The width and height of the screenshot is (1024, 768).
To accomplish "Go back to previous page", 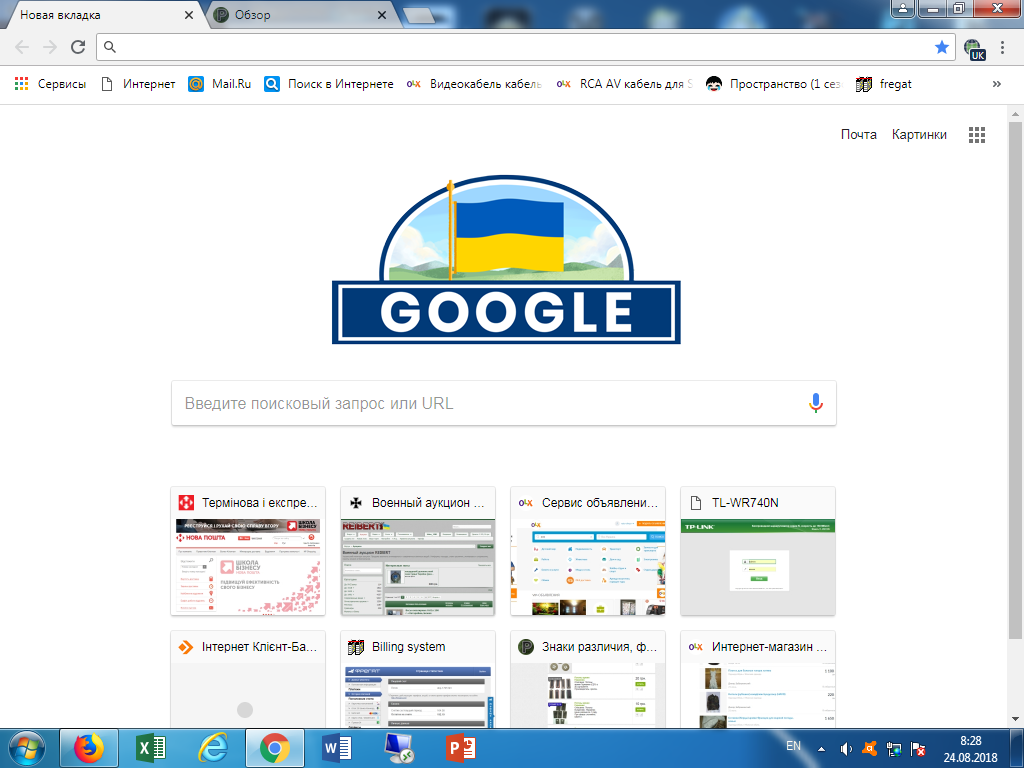I will tap(22, 47).
